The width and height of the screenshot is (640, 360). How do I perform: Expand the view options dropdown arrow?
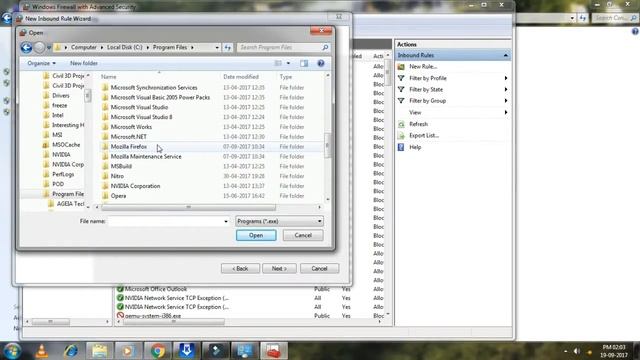click(288, 63)
